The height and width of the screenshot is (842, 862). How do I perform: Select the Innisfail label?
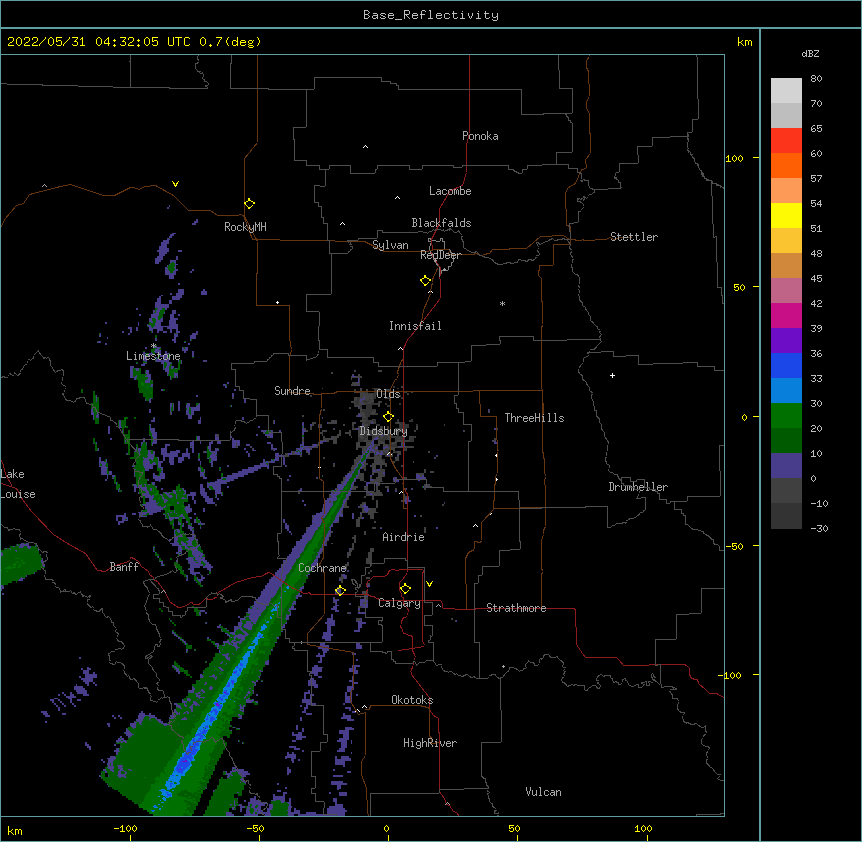click(415, 326)
